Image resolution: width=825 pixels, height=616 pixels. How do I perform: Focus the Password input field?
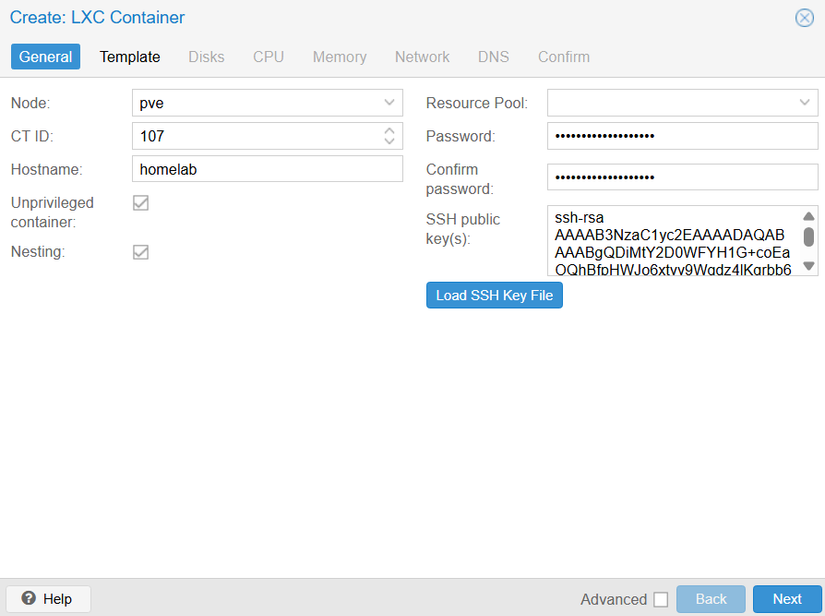click(x=682, y=136)
